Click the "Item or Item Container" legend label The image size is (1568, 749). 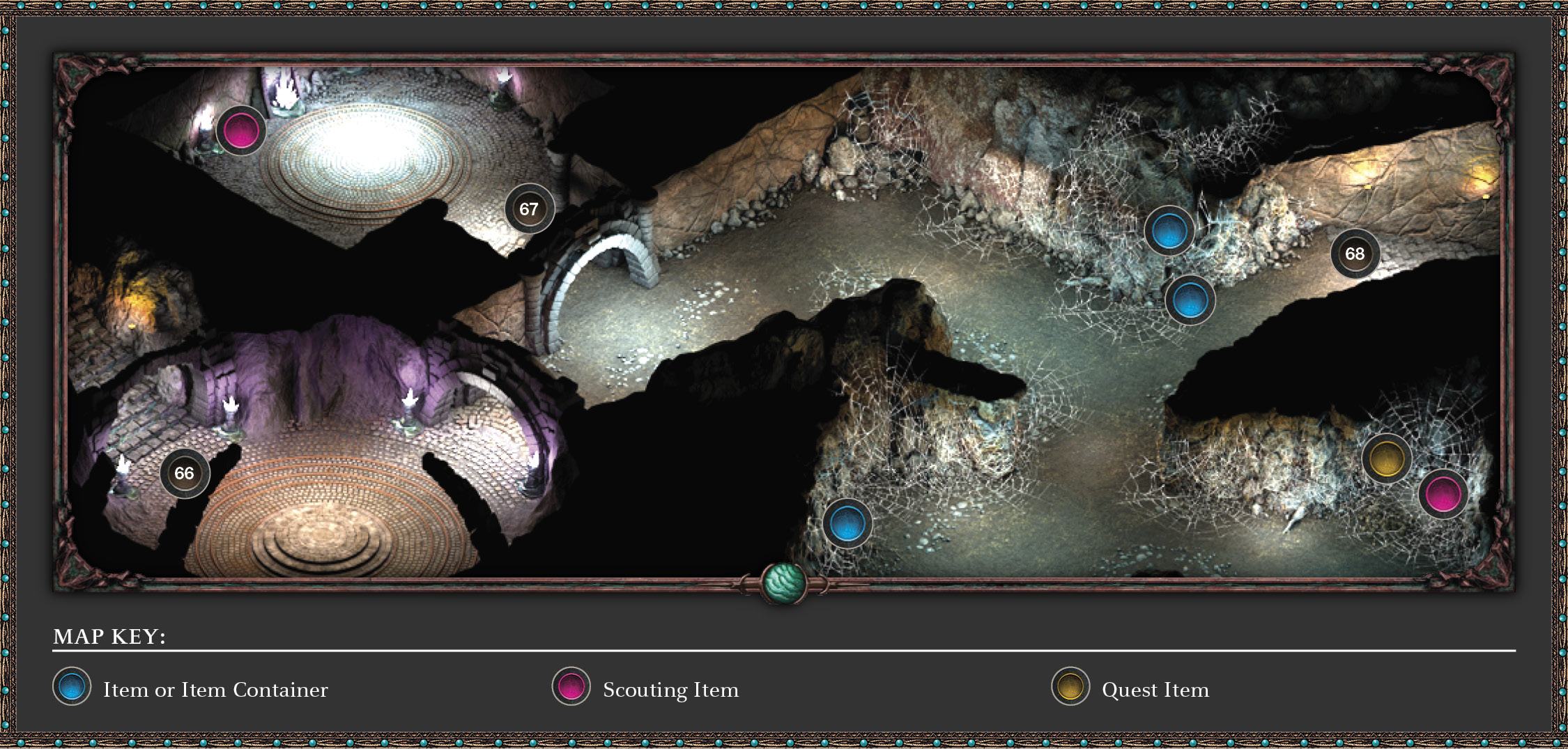(215, 690)
